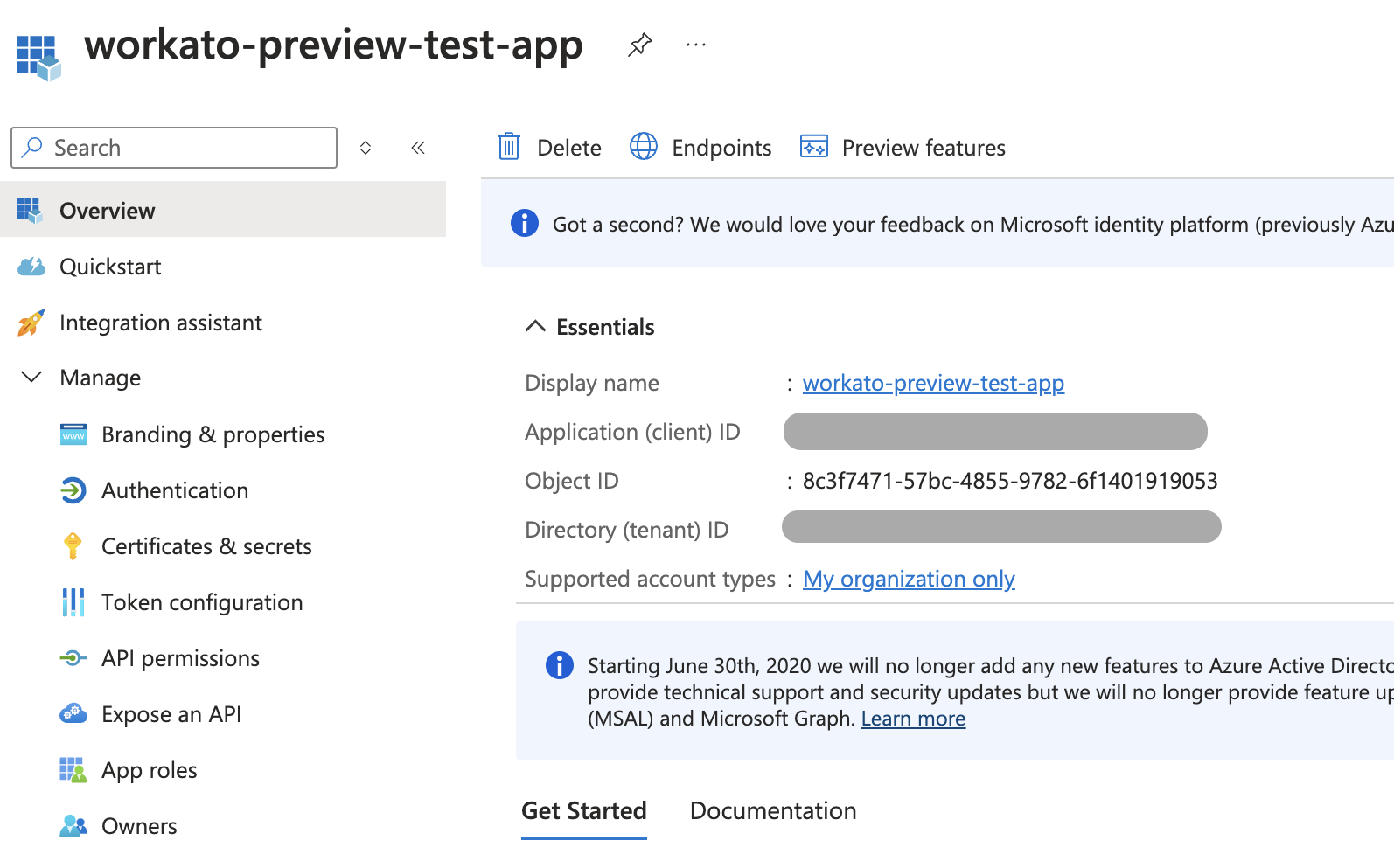Viewport: 1394px width, 868px height.
Task: Click the Token configuration bars icon
Action: 73,602
